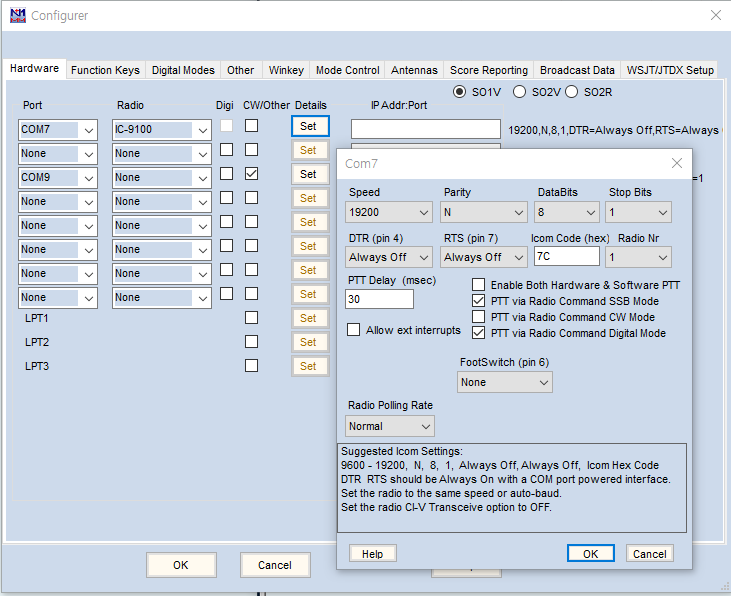
Task: Enable PTT via Radio Command CW Mode
Action: pyautogui.click(x=479, y=317)
